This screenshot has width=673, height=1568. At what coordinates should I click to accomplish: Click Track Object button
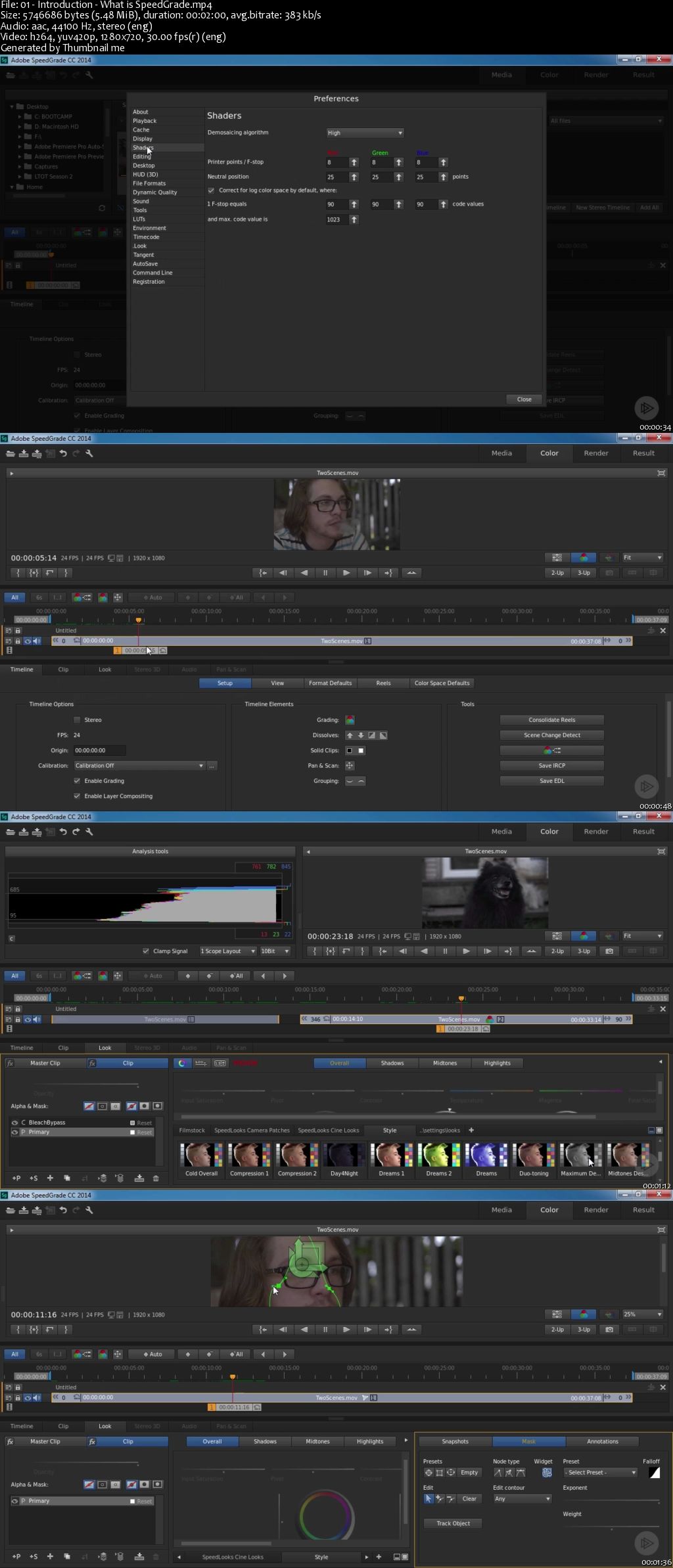pyautogui.click(x=453, y=1523)
